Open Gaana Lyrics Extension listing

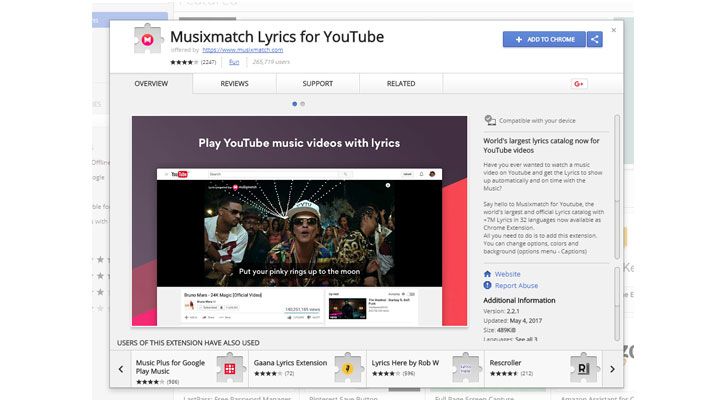pos(290,363)
